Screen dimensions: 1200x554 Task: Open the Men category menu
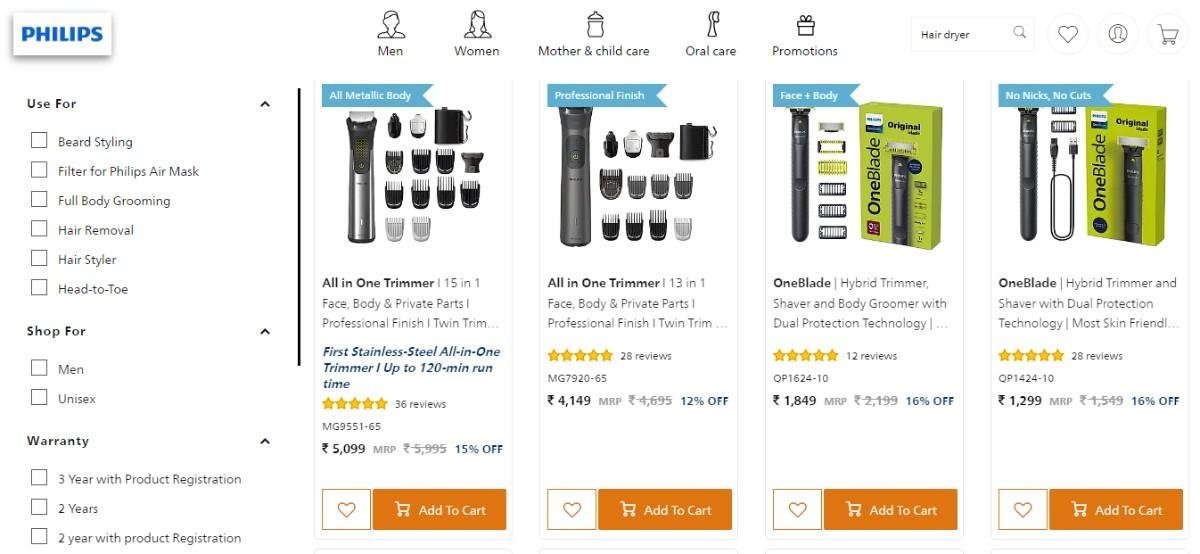point(390,33)
